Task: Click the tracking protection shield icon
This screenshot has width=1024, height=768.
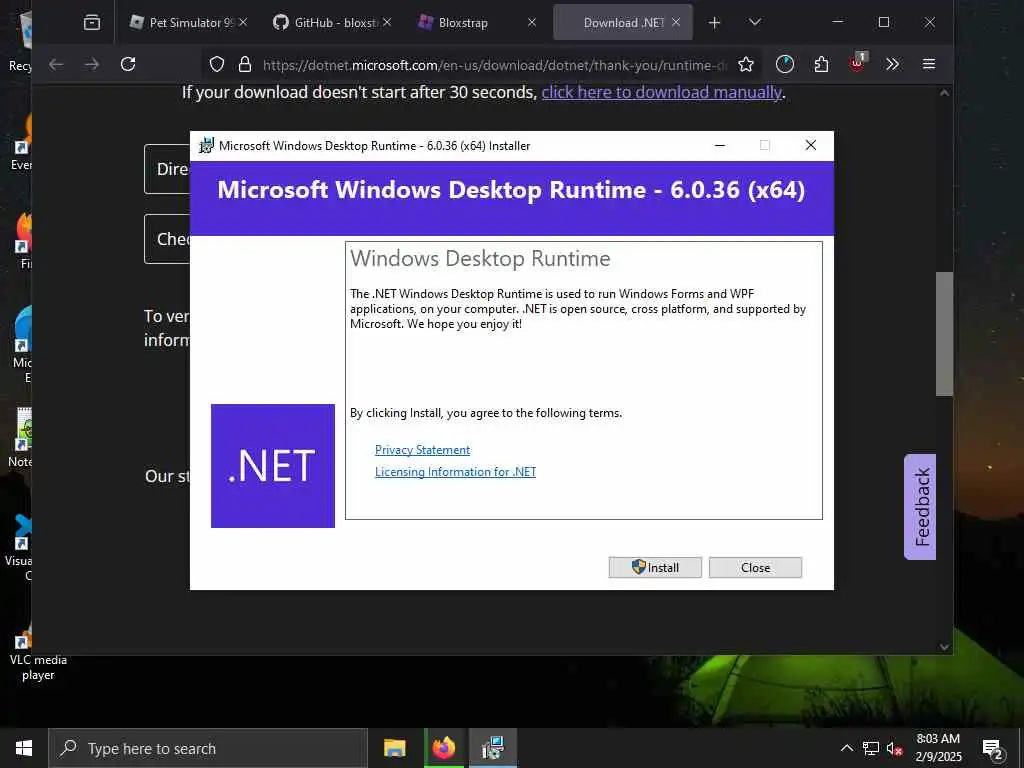Action: [217, 64]
